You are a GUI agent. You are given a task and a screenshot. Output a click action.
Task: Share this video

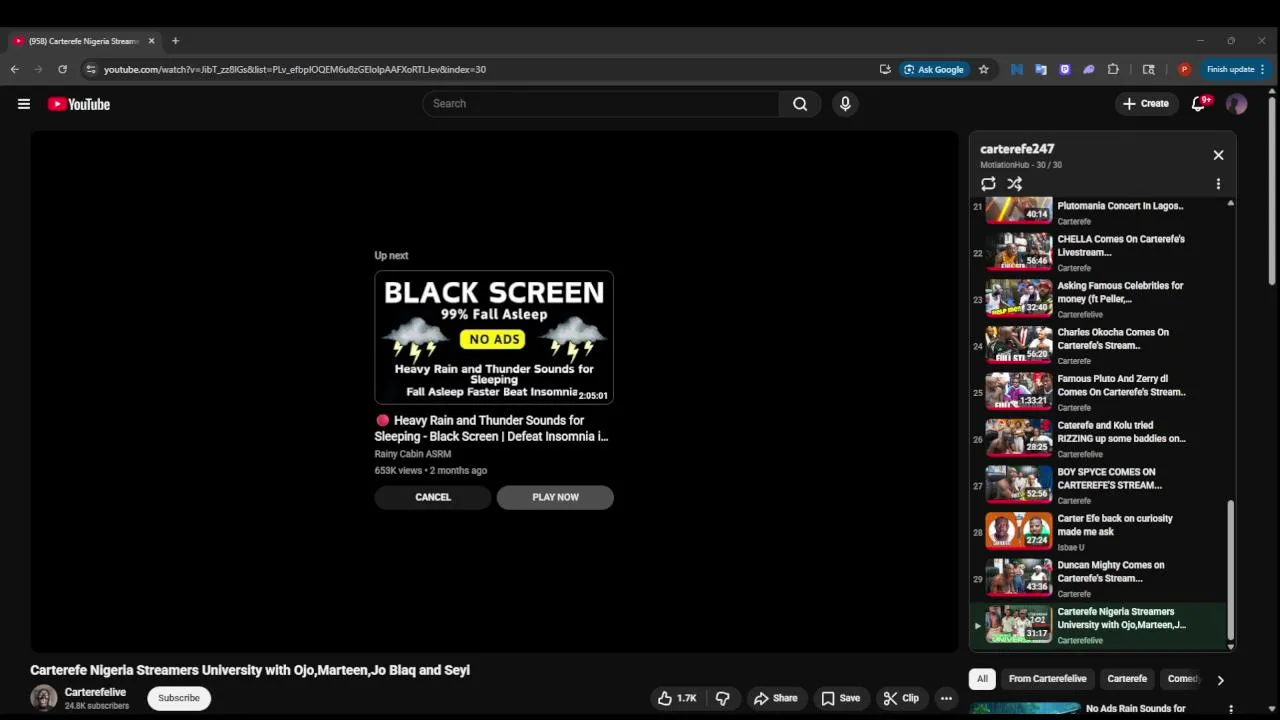coord(776,698)
